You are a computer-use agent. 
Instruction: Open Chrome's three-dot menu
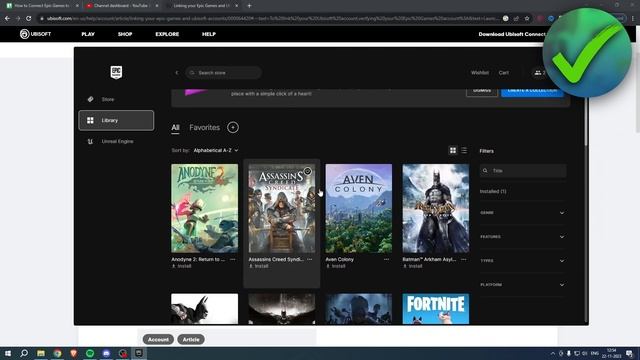[x=633, y=18]
